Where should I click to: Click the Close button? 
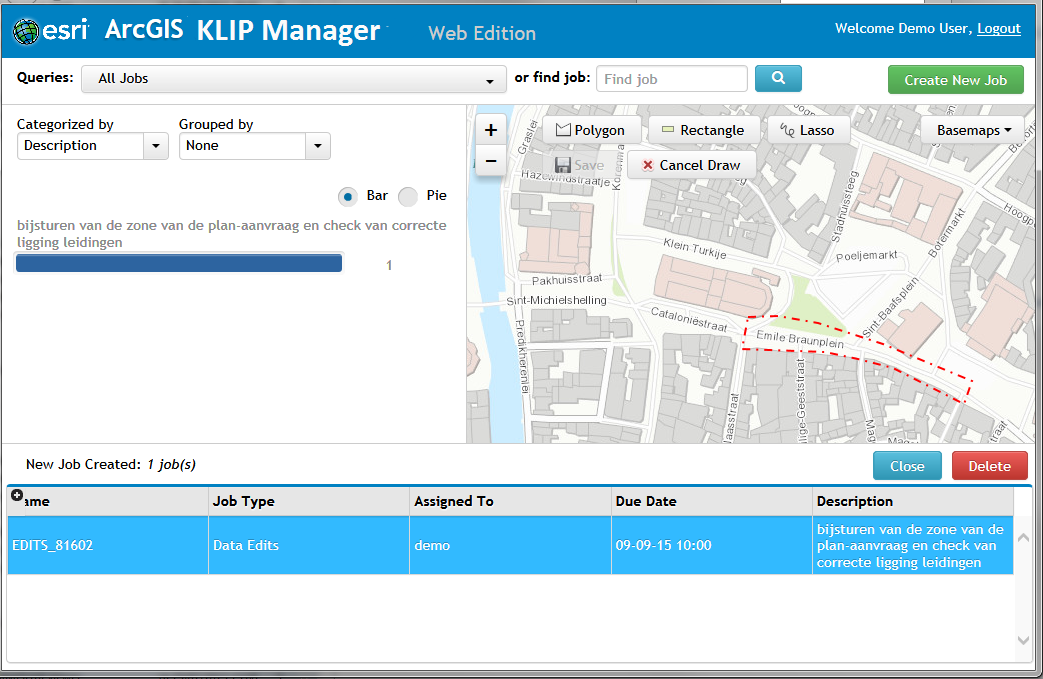tap(907, 466)
